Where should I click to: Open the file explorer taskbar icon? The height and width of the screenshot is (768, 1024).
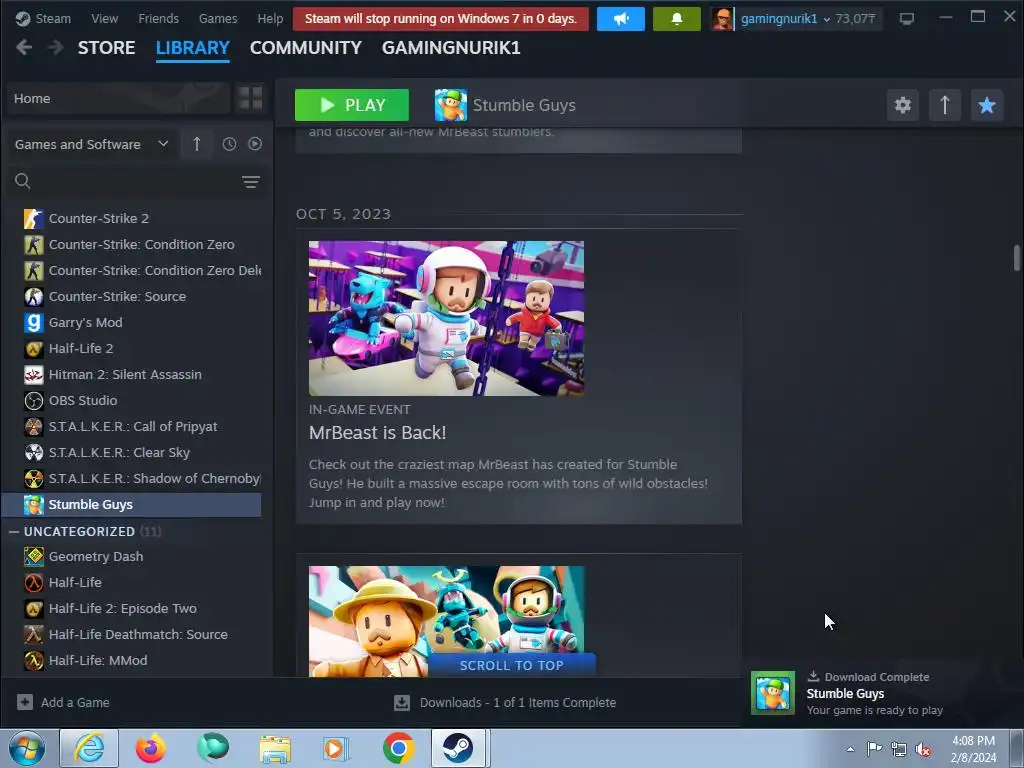click(x=275, y=750)
